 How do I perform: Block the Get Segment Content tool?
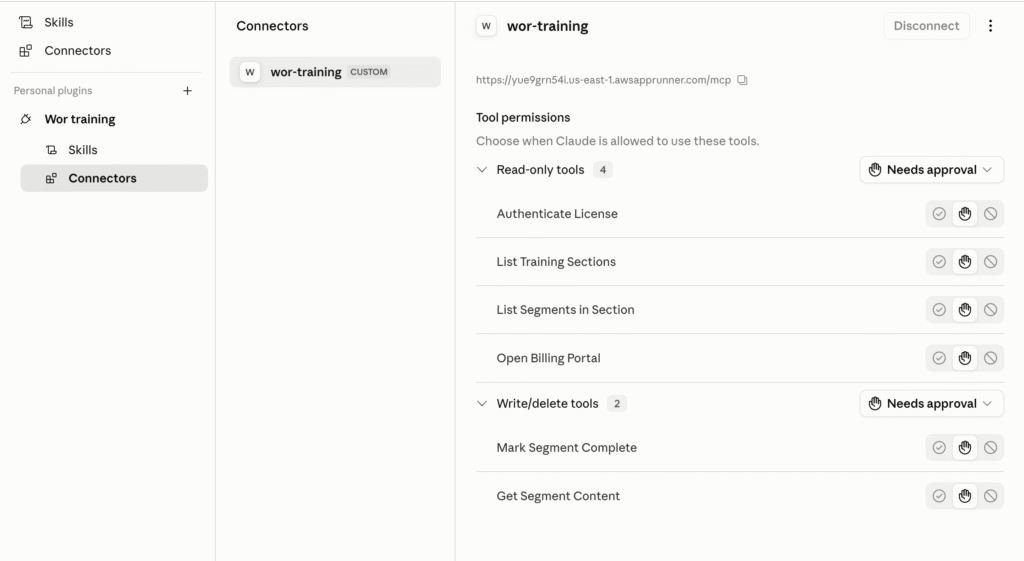point(990,496)
